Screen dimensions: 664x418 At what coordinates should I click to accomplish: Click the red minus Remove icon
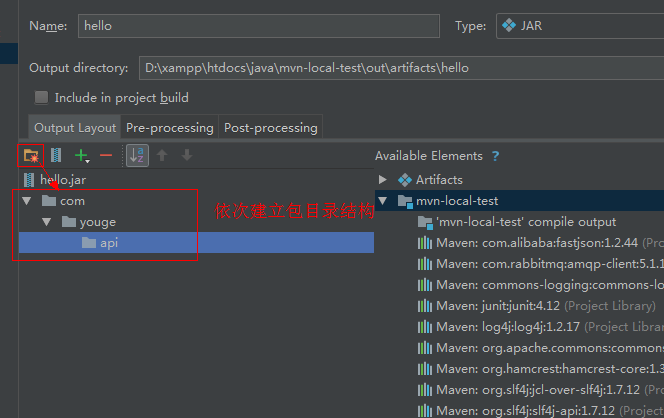click(x=106, y=155)
